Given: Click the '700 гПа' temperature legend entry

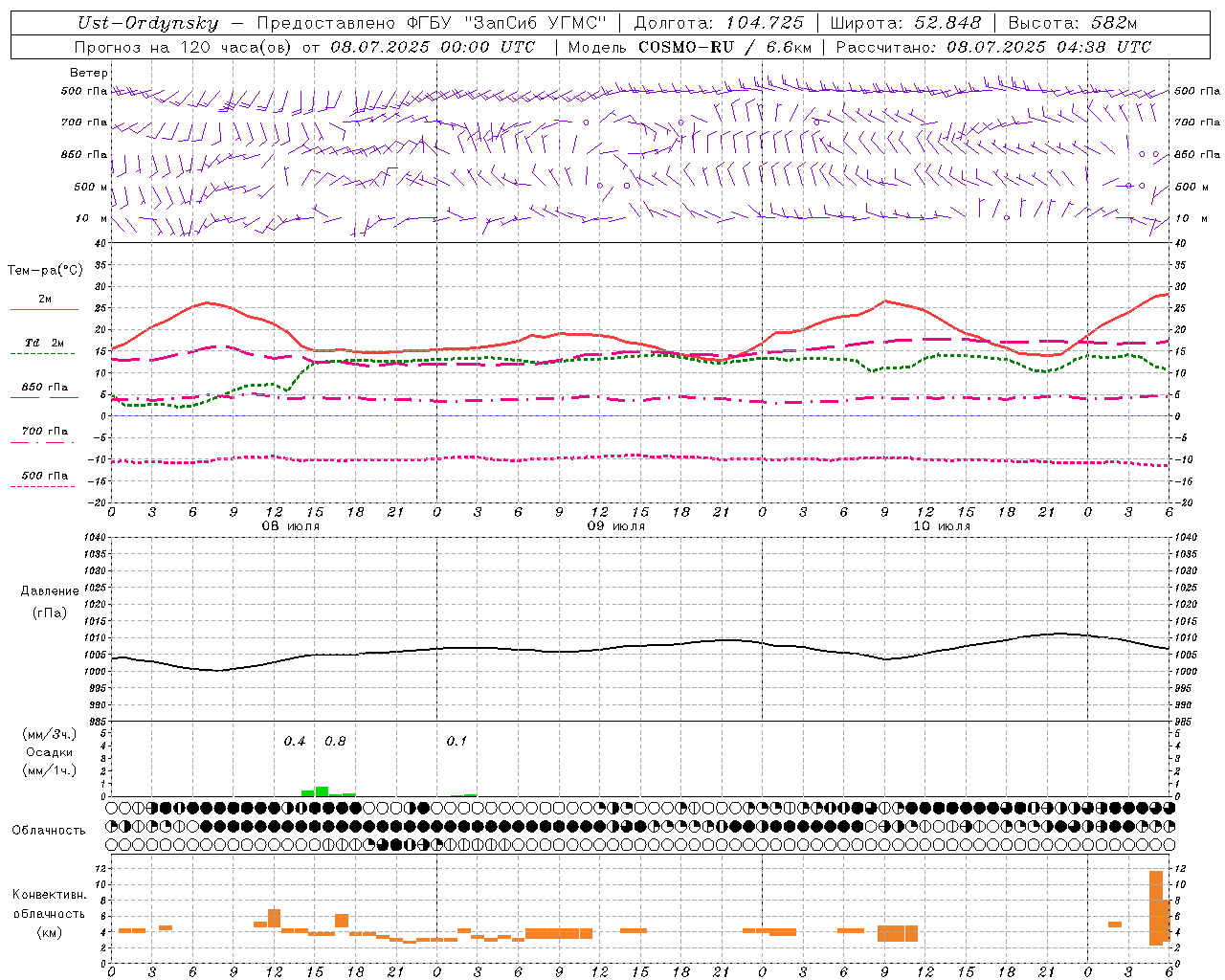Looking at the screenshot, I should pos(45,432).
